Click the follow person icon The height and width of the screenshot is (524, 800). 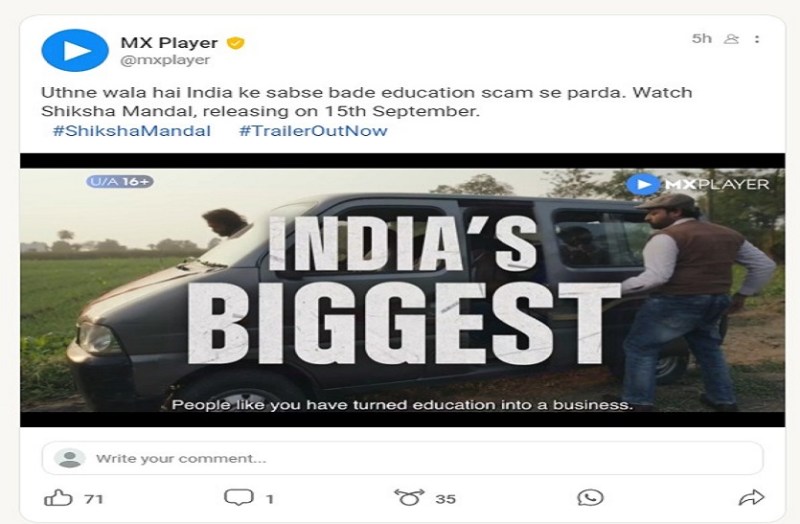click(732, 39)
